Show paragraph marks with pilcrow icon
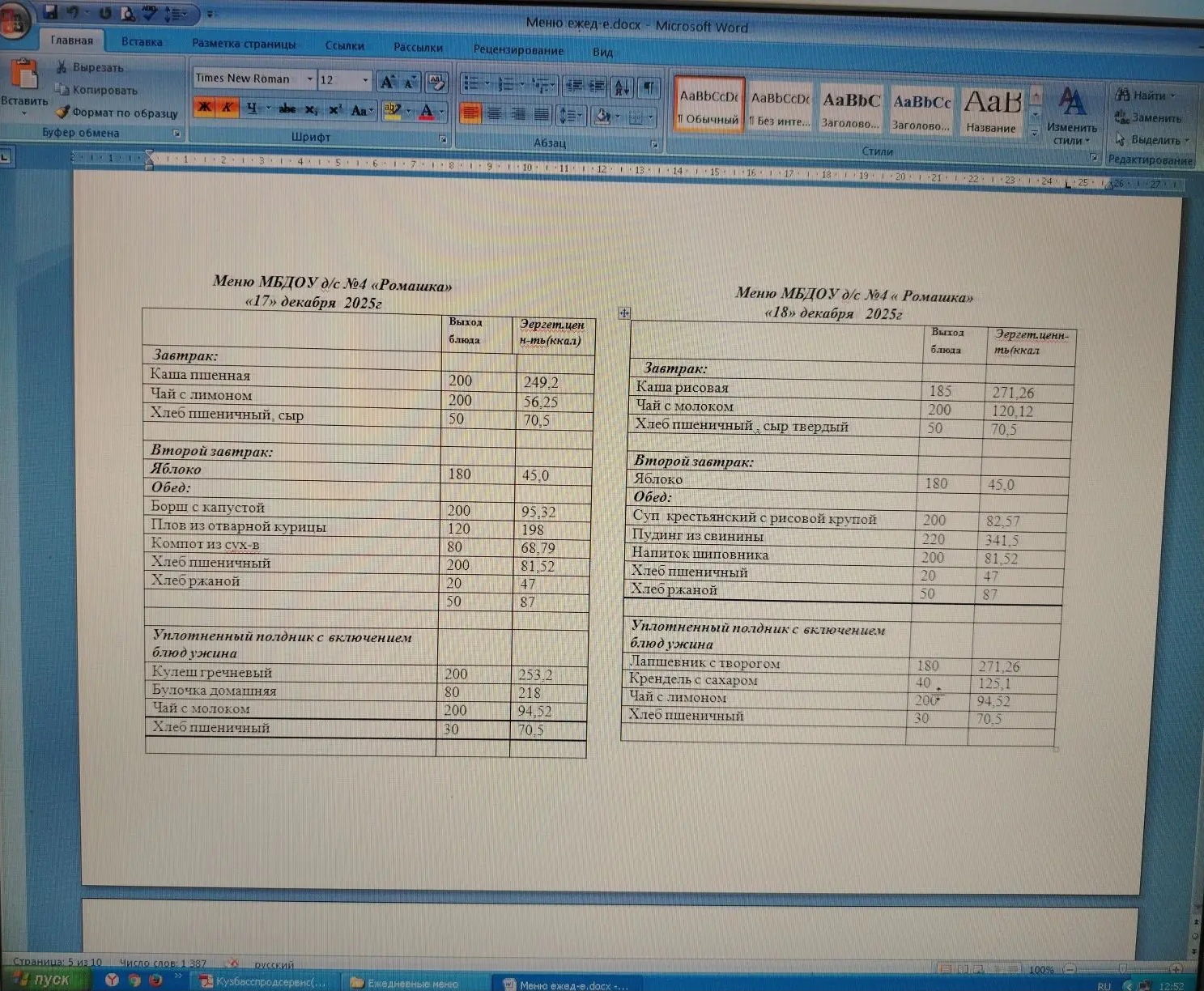1204x991 pixels. (x=649, y=87)
